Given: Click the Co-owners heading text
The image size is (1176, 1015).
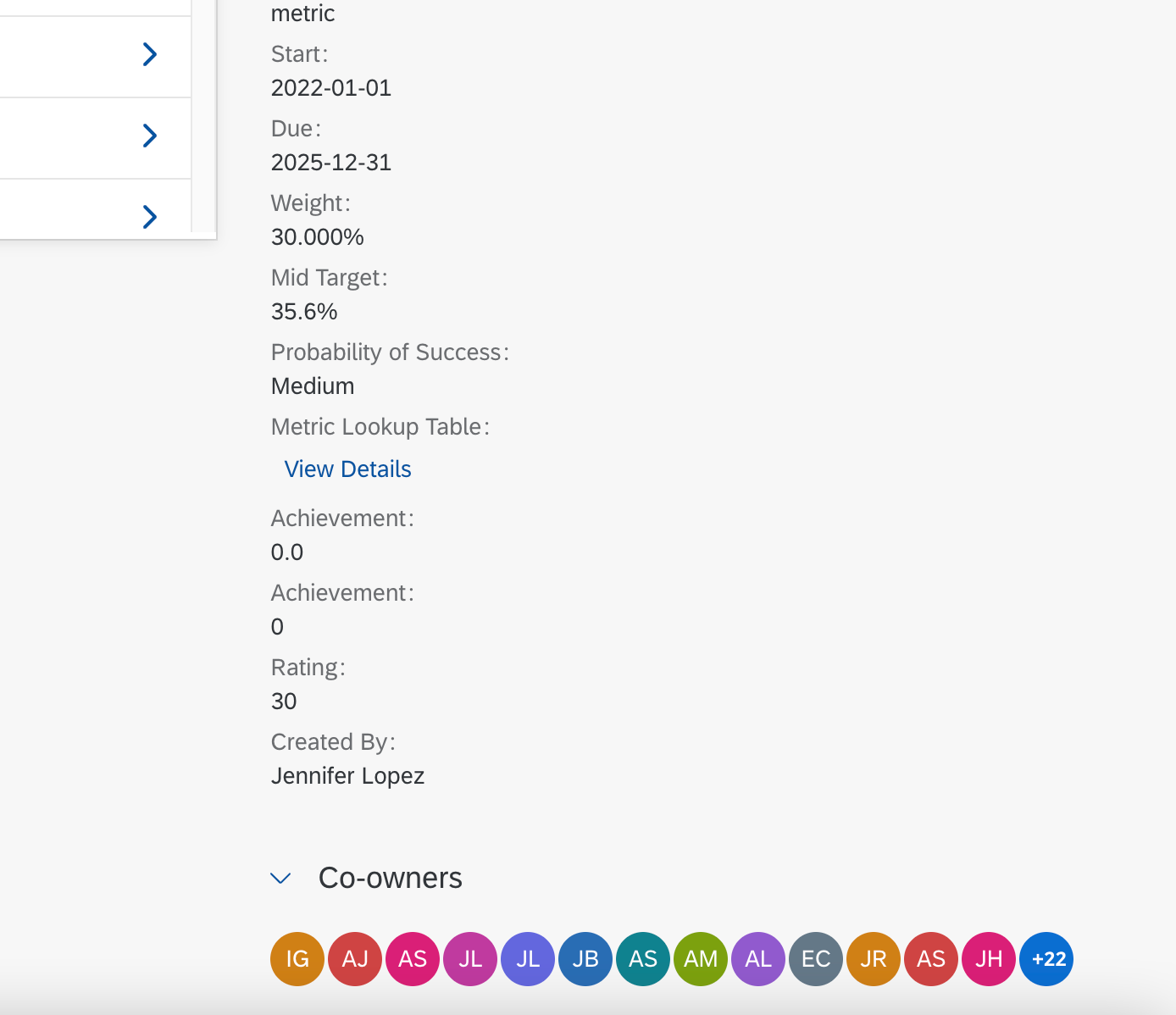Looking at the screenshot, I should 391,879.
